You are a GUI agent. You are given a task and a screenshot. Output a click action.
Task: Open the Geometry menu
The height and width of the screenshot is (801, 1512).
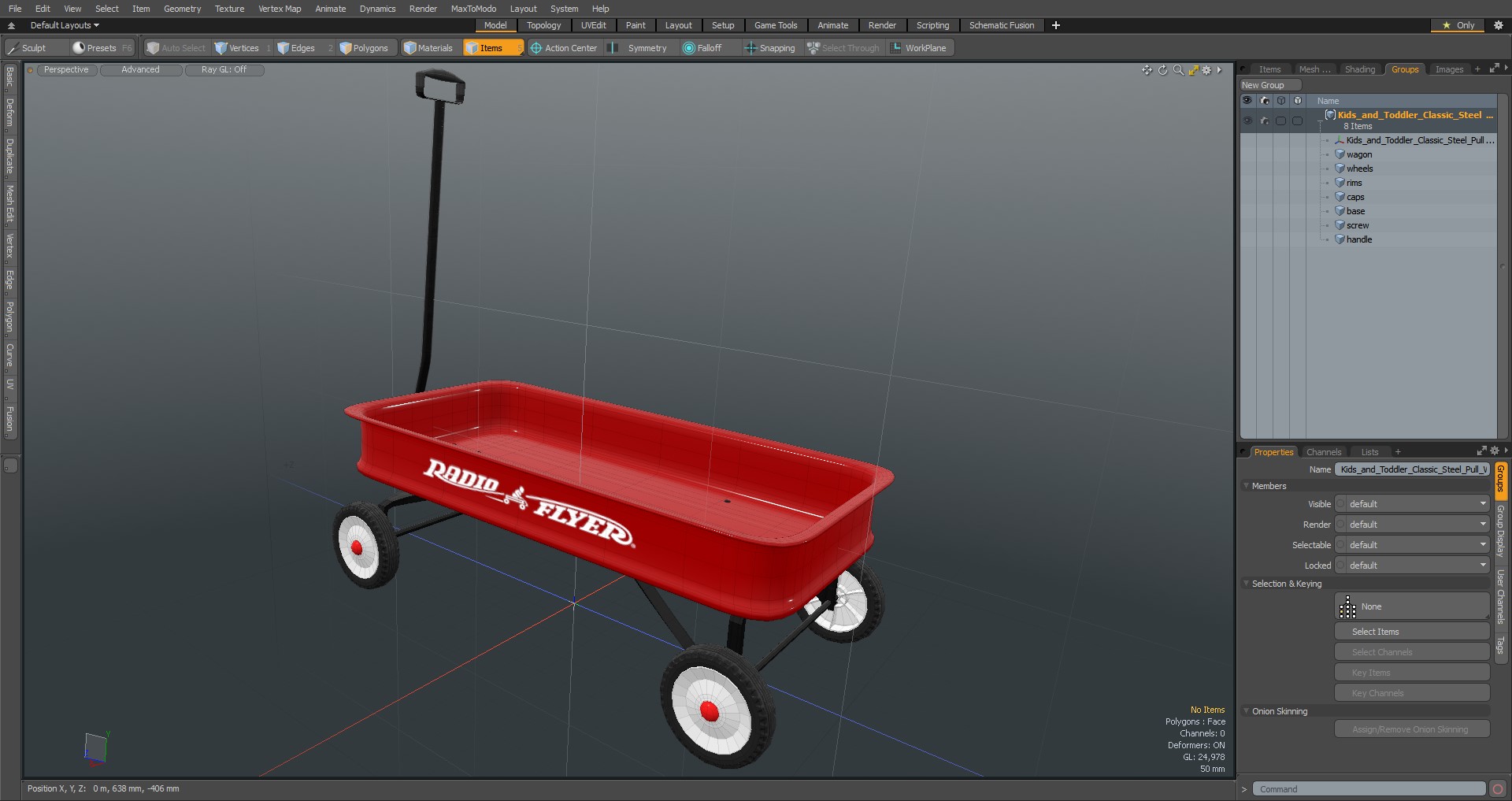[182, 9]
